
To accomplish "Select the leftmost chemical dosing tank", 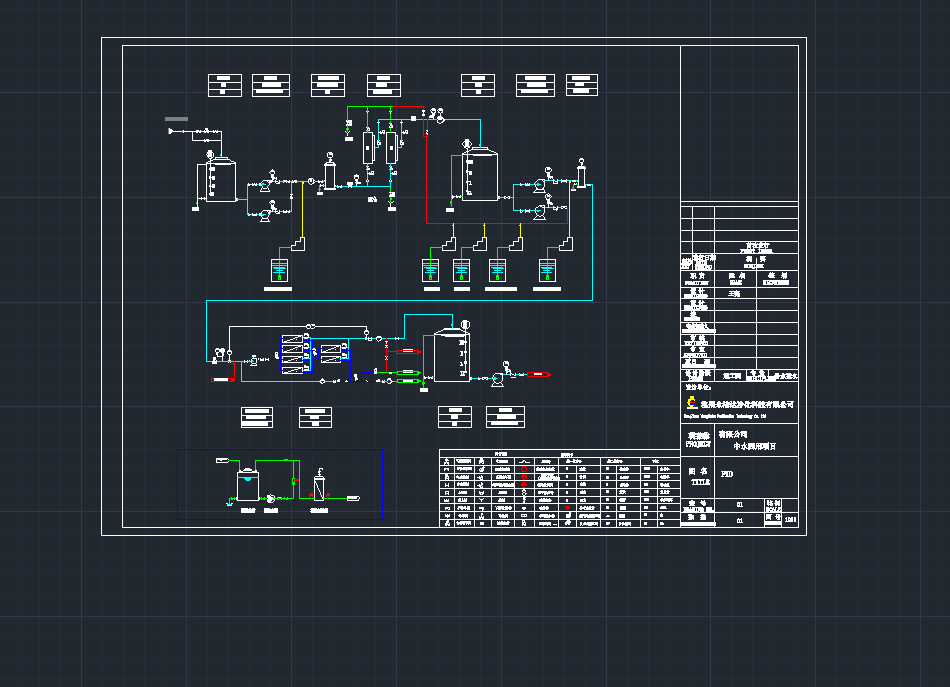I will click(x=279, y=270).
